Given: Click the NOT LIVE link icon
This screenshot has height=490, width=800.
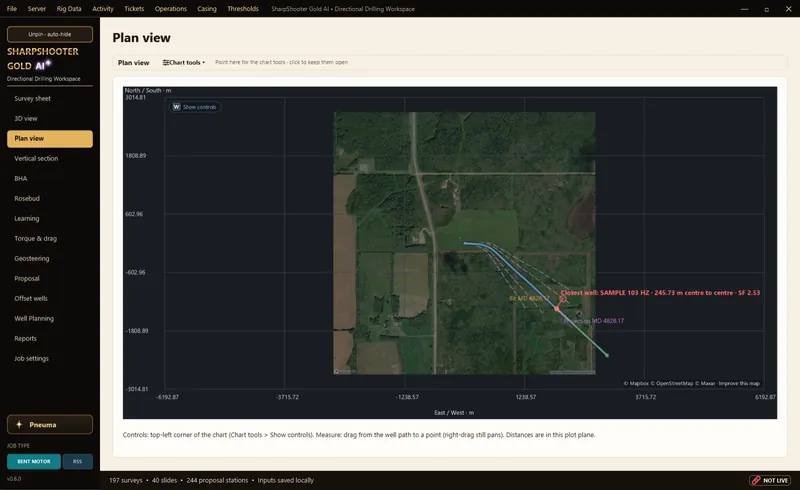Looking at the screenshot, I should pyautogui.click(x=756, y=480).
